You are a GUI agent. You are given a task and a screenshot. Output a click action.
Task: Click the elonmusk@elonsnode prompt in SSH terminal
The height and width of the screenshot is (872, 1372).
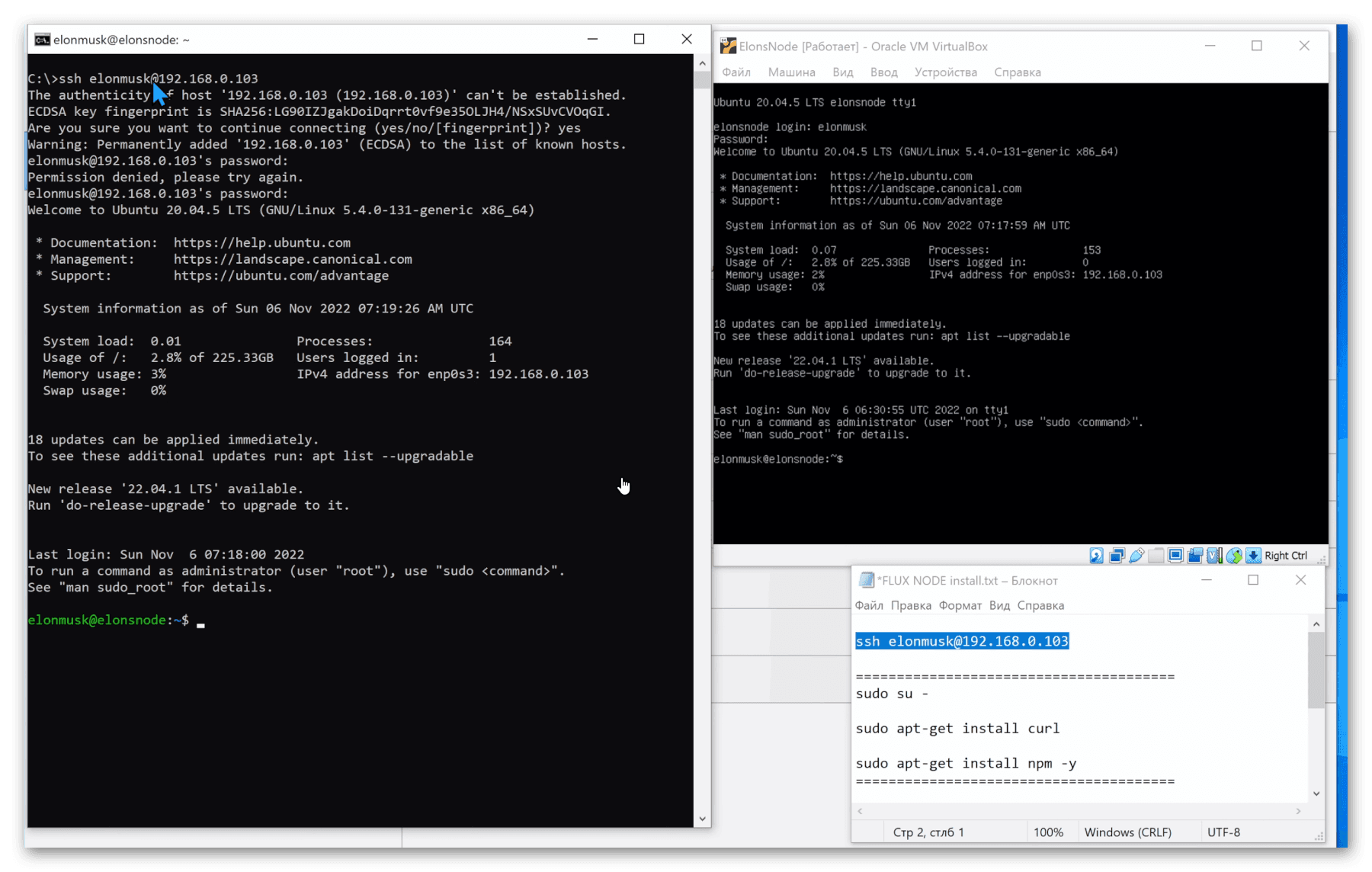click(108, 620)
